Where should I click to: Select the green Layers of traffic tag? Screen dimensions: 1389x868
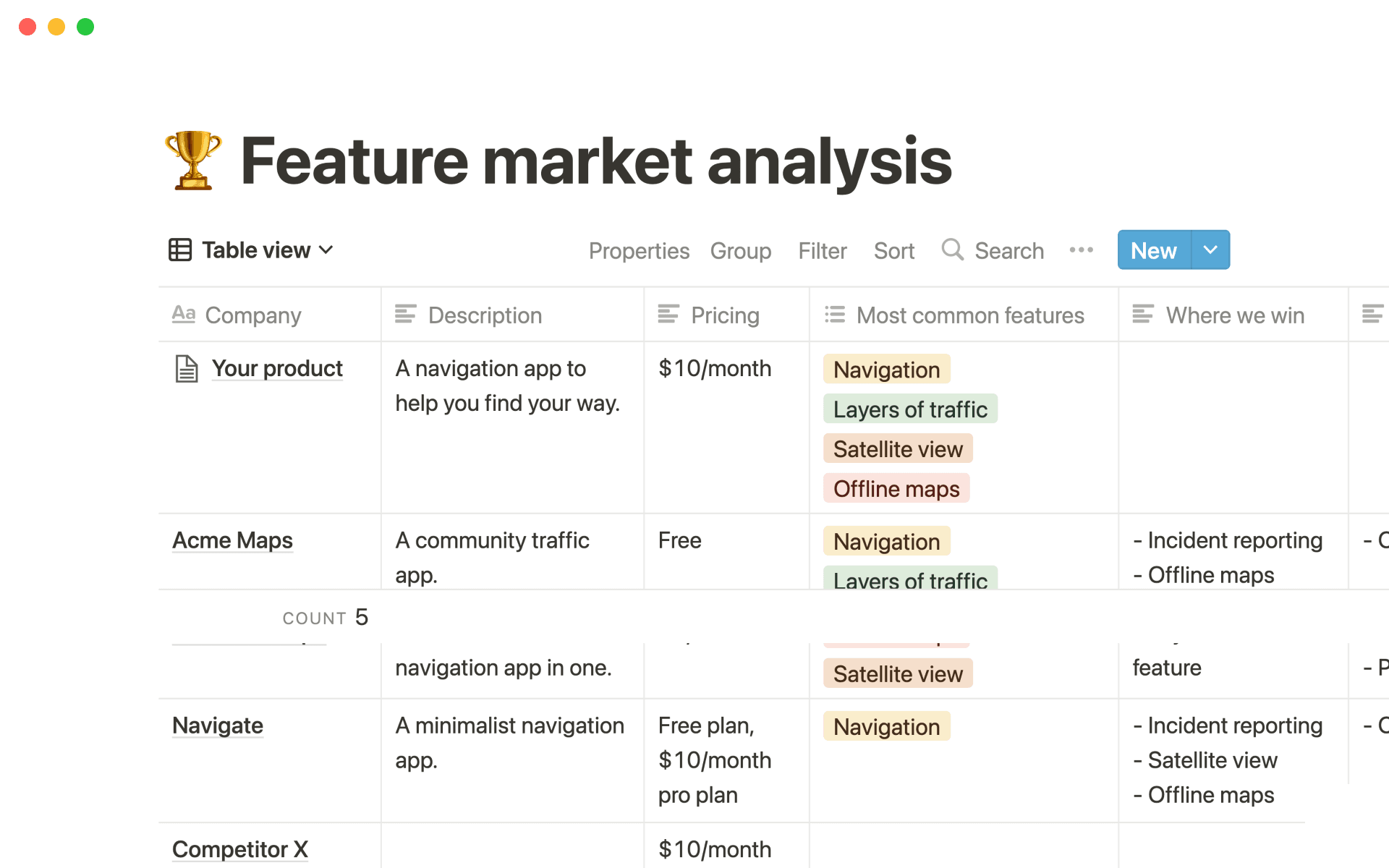coord(909,409)
